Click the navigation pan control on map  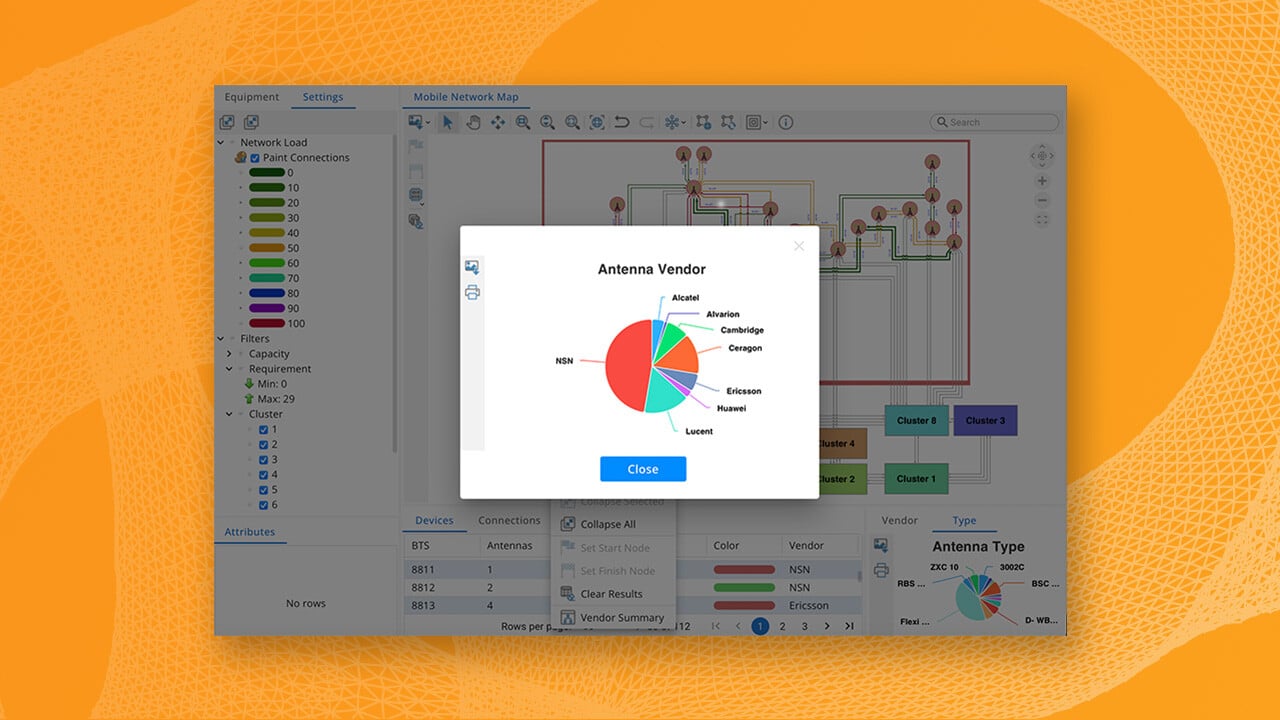1042,155
